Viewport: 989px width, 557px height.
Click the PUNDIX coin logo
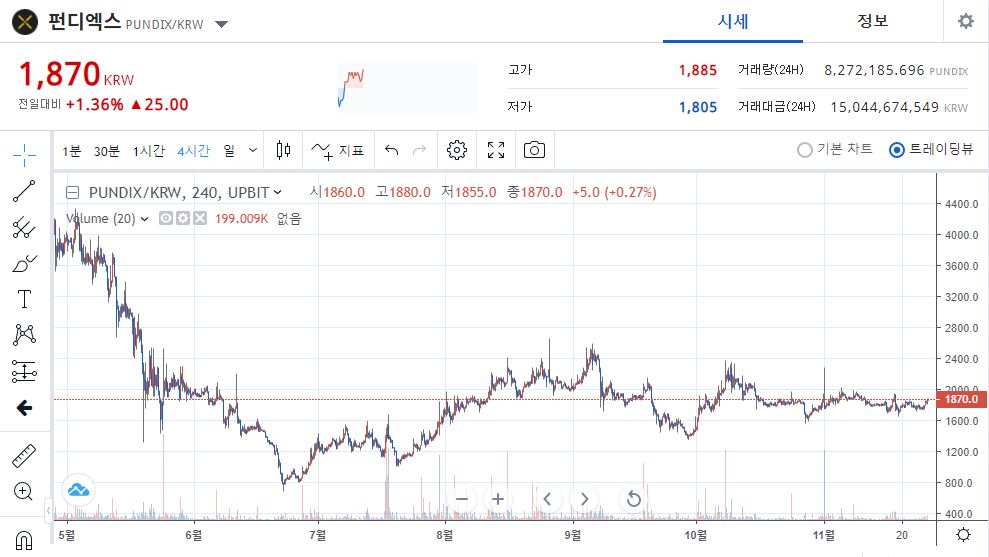point(25,23)
